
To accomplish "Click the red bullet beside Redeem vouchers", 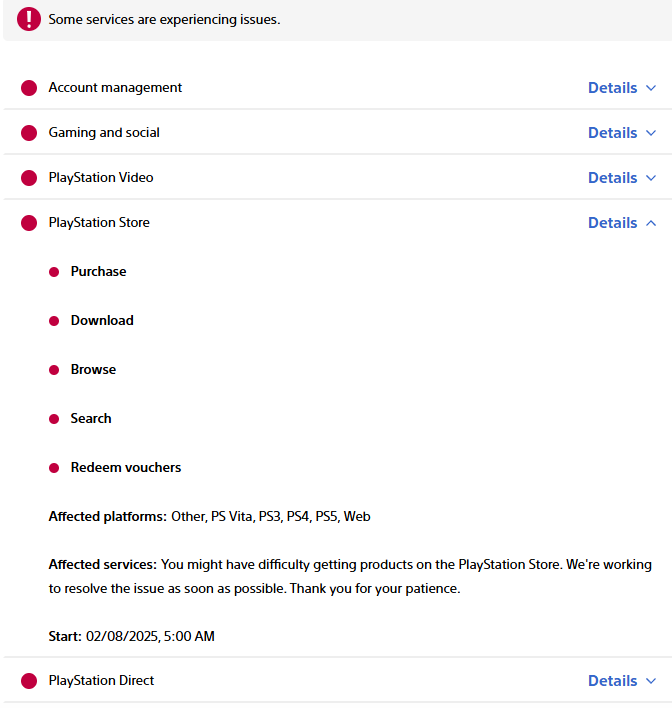I will [x=54, y=468].
